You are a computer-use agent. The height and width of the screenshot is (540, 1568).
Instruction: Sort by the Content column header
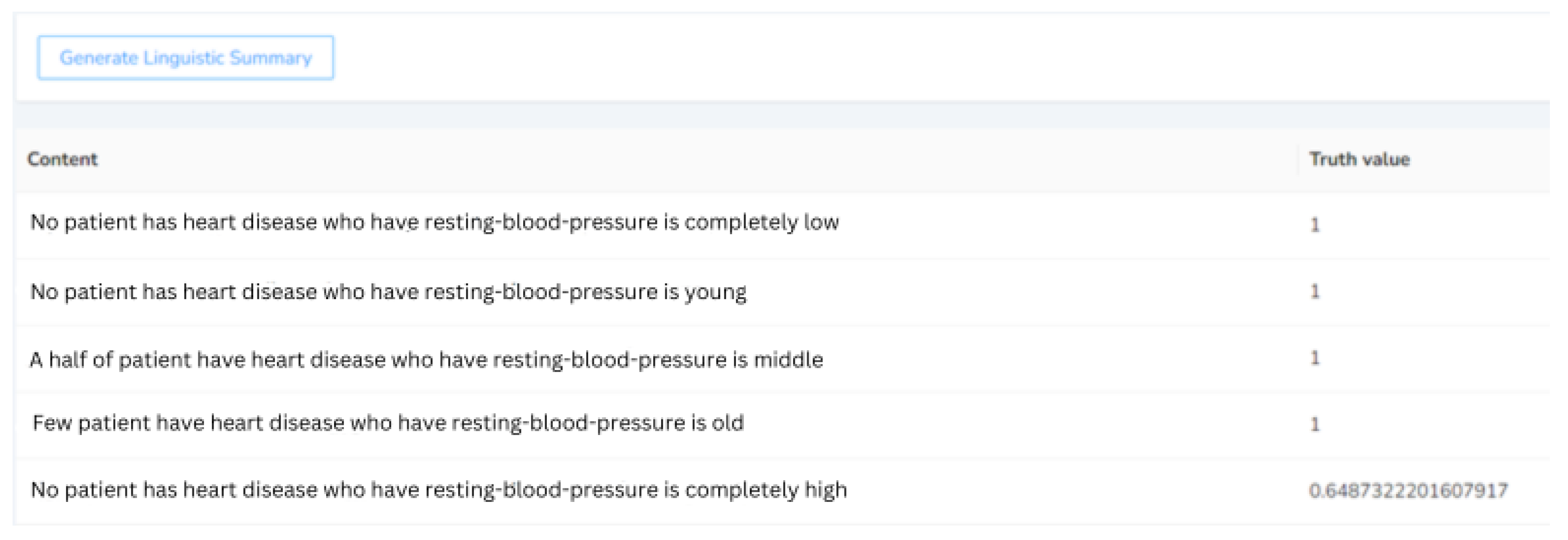(x=63, y=159)
